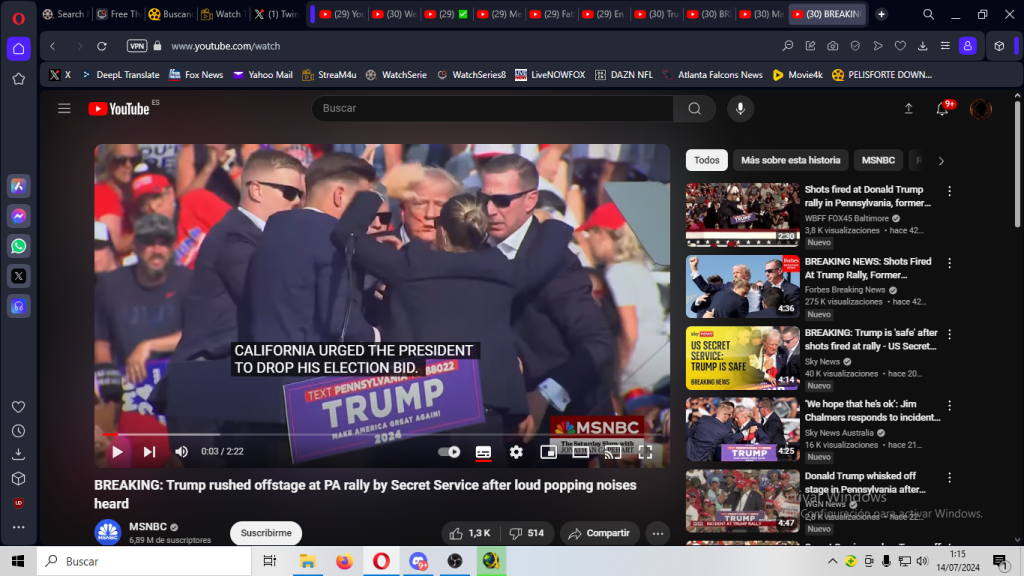
Task: Open sidebar extensions cube icon
Action: pos(18,479)
